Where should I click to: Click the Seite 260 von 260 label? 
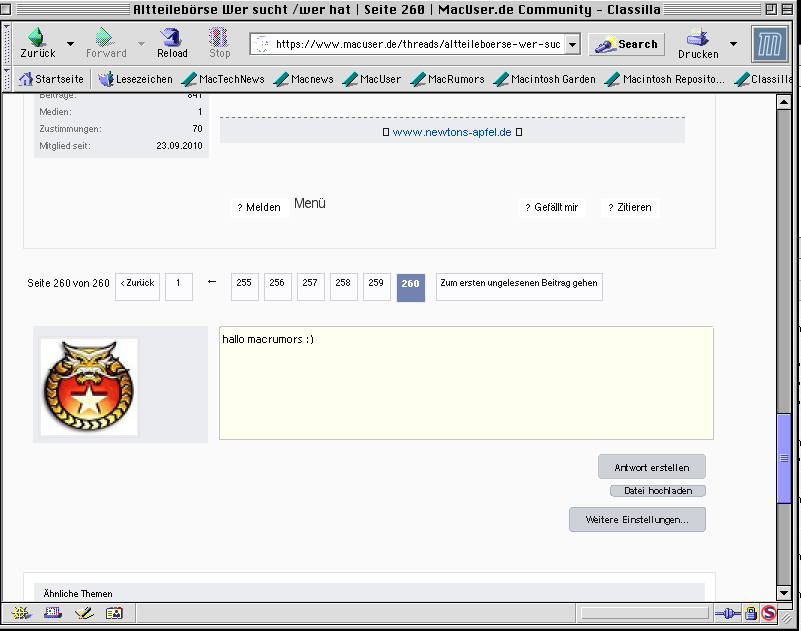[68, 283]
